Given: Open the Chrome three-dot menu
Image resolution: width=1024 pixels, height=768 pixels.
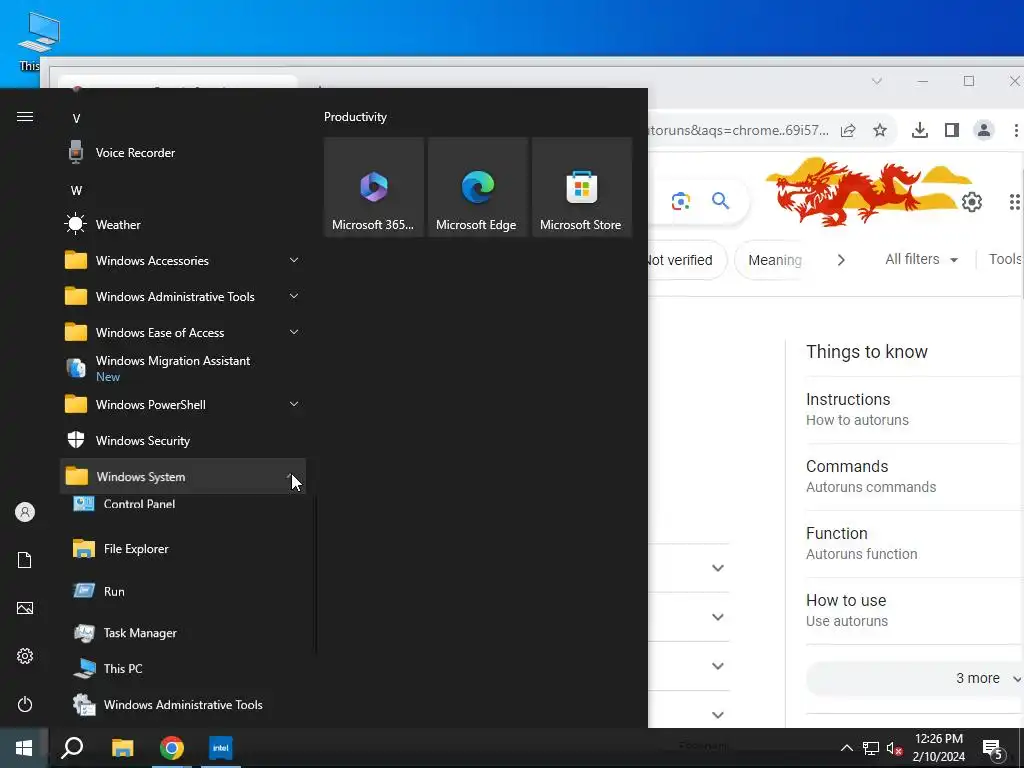Looking at the screenshot, I should [x=1016, y=130].
